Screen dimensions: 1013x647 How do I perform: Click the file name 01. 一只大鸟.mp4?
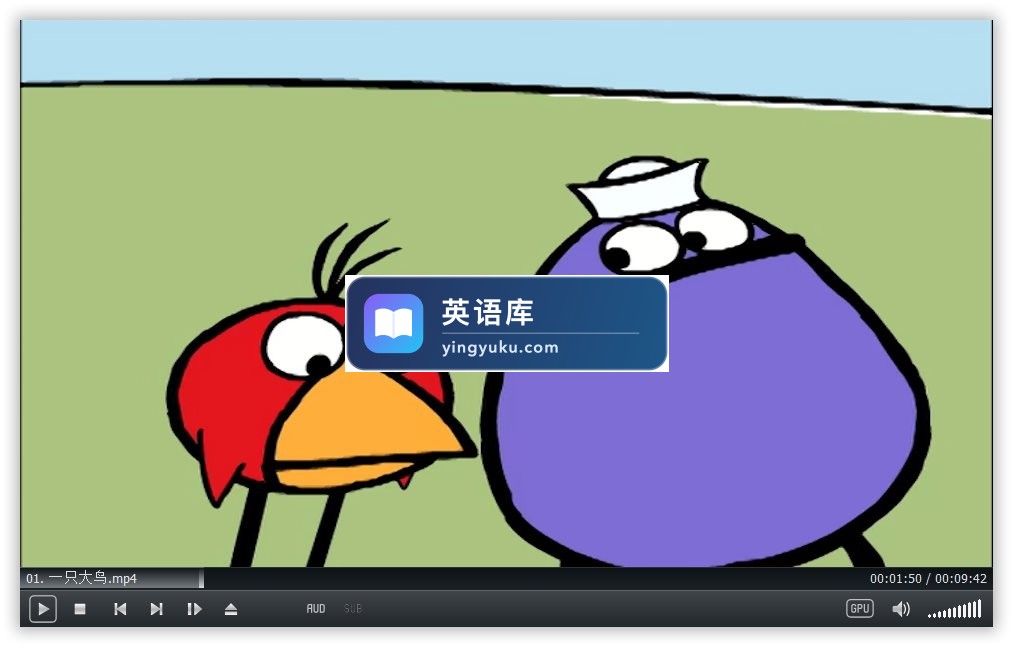[x=81, y=578]
